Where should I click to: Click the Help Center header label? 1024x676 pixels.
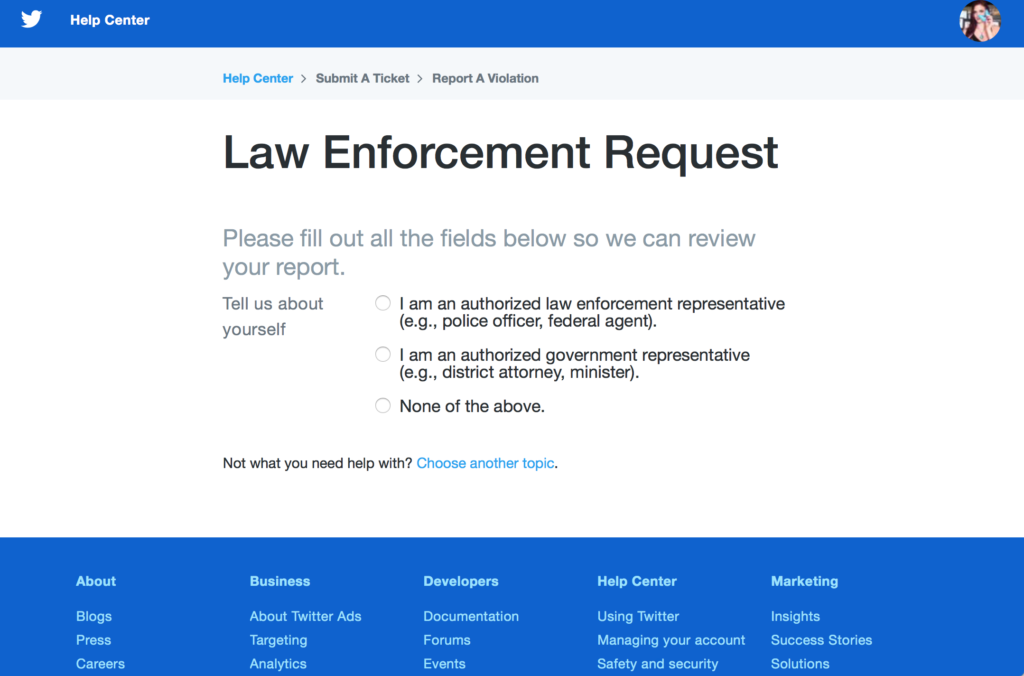coord(109,19)
